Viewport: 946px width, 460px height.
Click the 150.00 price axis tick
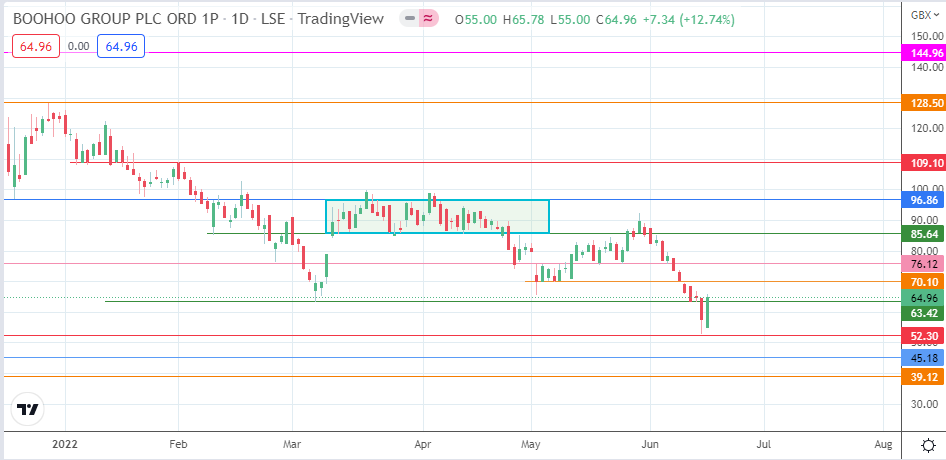coord(927,37)
